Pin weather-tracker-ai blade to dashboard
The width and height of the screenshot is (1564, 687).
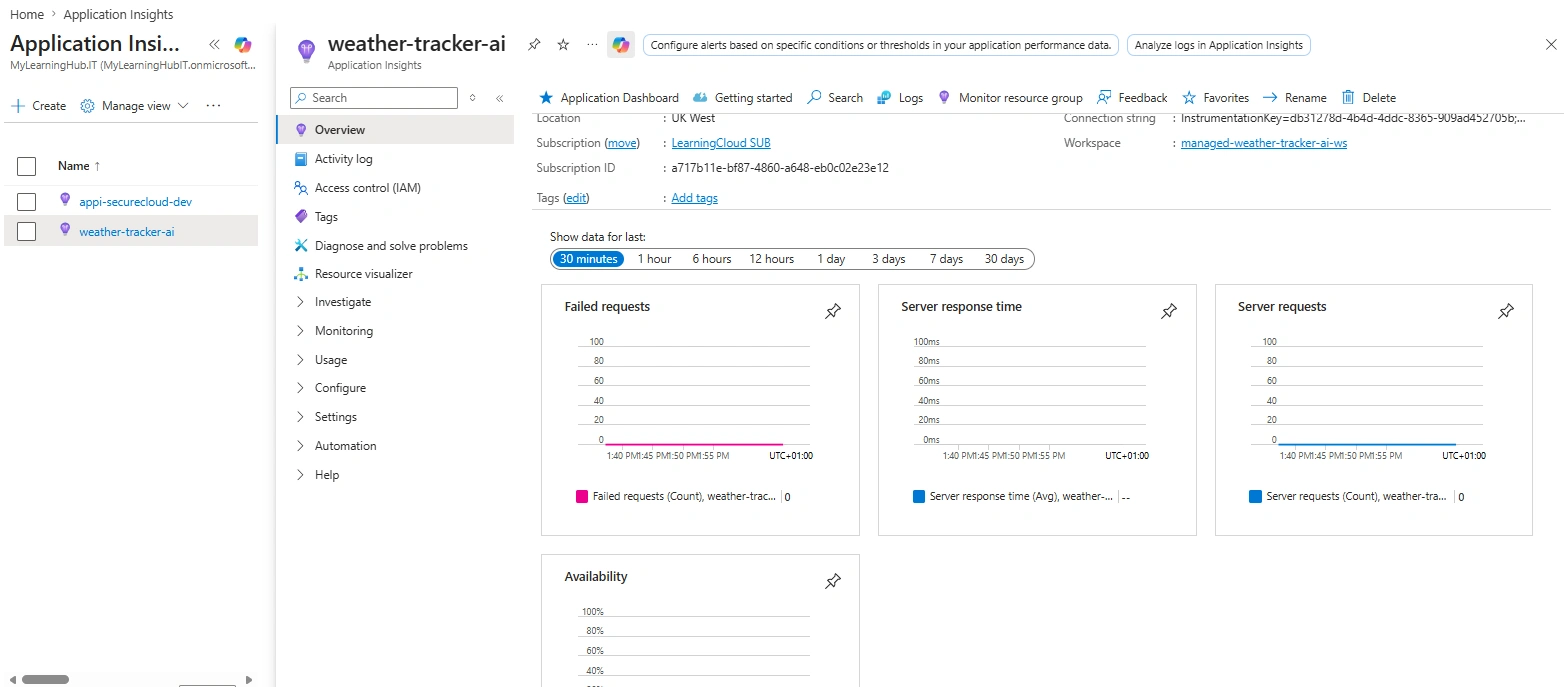tap(534, 45)
